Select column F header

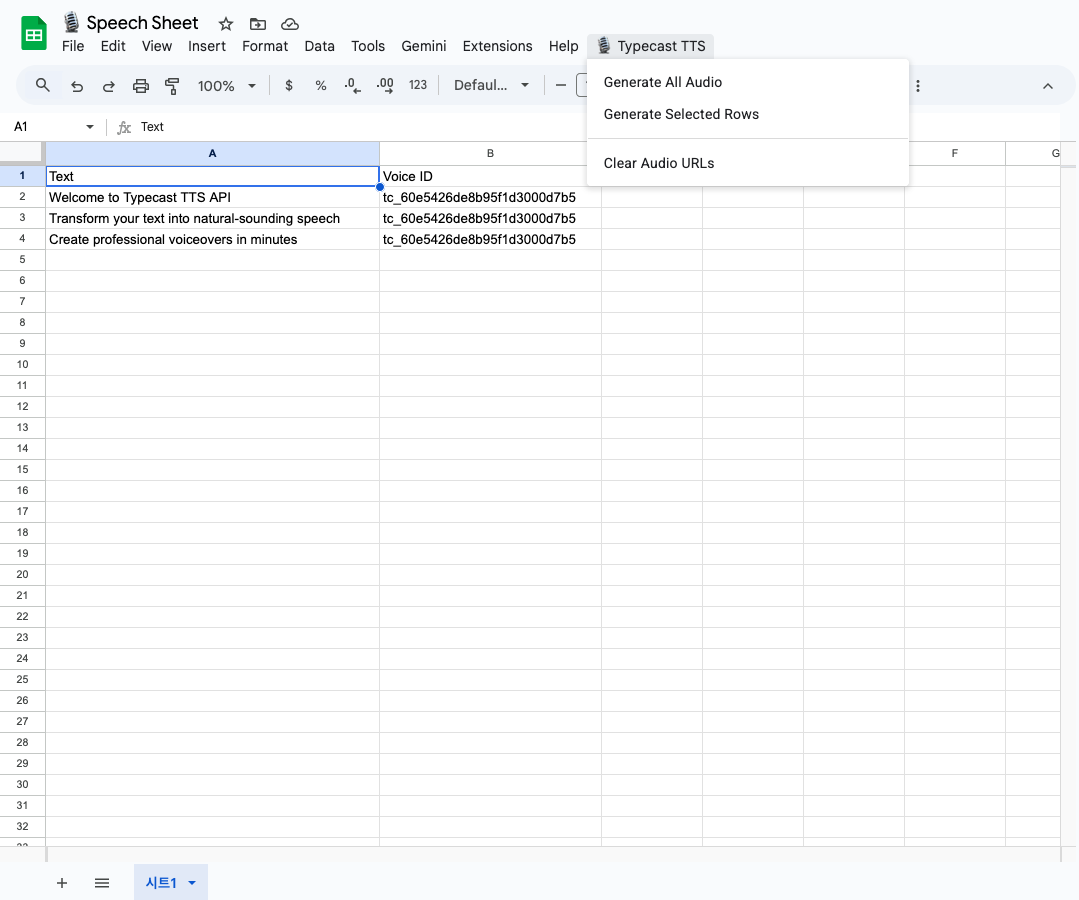pyautogui.click(x=954, y=153)
